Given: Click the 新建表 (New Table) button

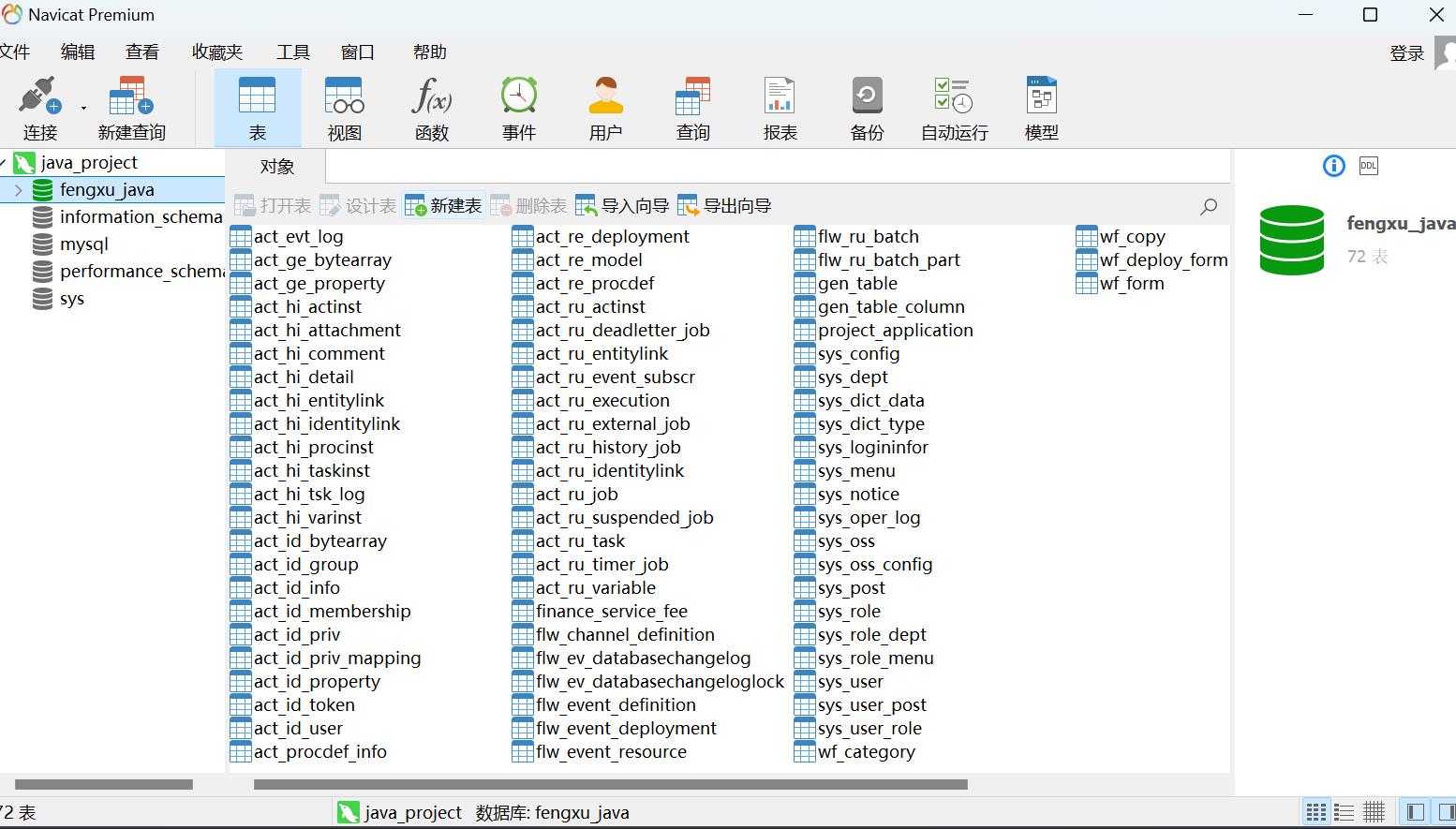Looking at the screenshot, I should [x=443, y=206].
